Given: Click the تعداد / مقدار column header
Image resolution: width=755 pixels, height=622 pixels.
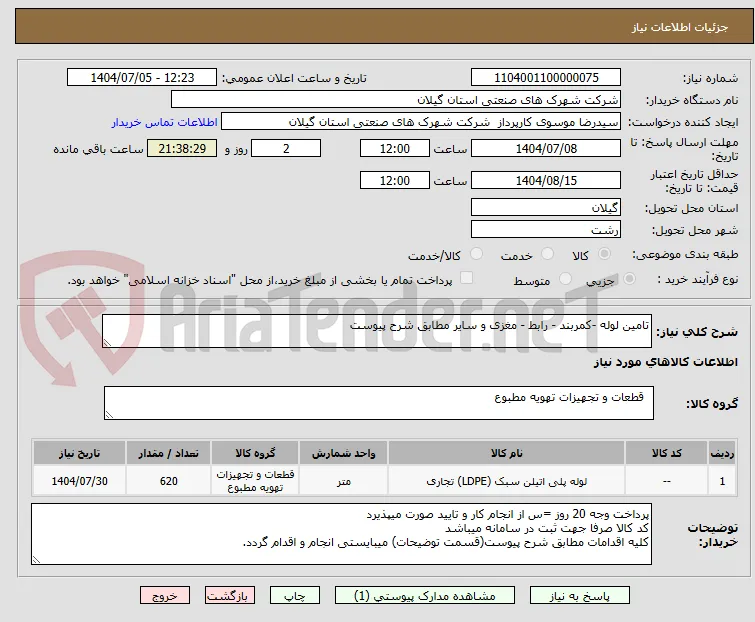Looking at the screenshot, I should (x=169, y=453).
